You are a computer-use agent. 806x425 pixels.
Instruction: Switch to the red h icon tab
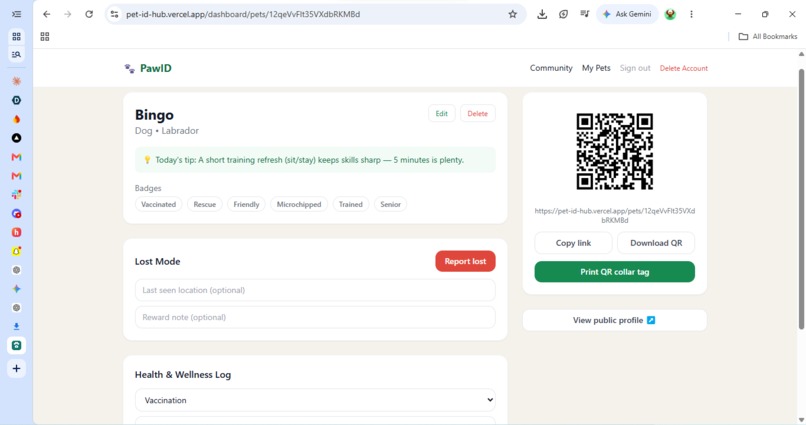point(16,232)
